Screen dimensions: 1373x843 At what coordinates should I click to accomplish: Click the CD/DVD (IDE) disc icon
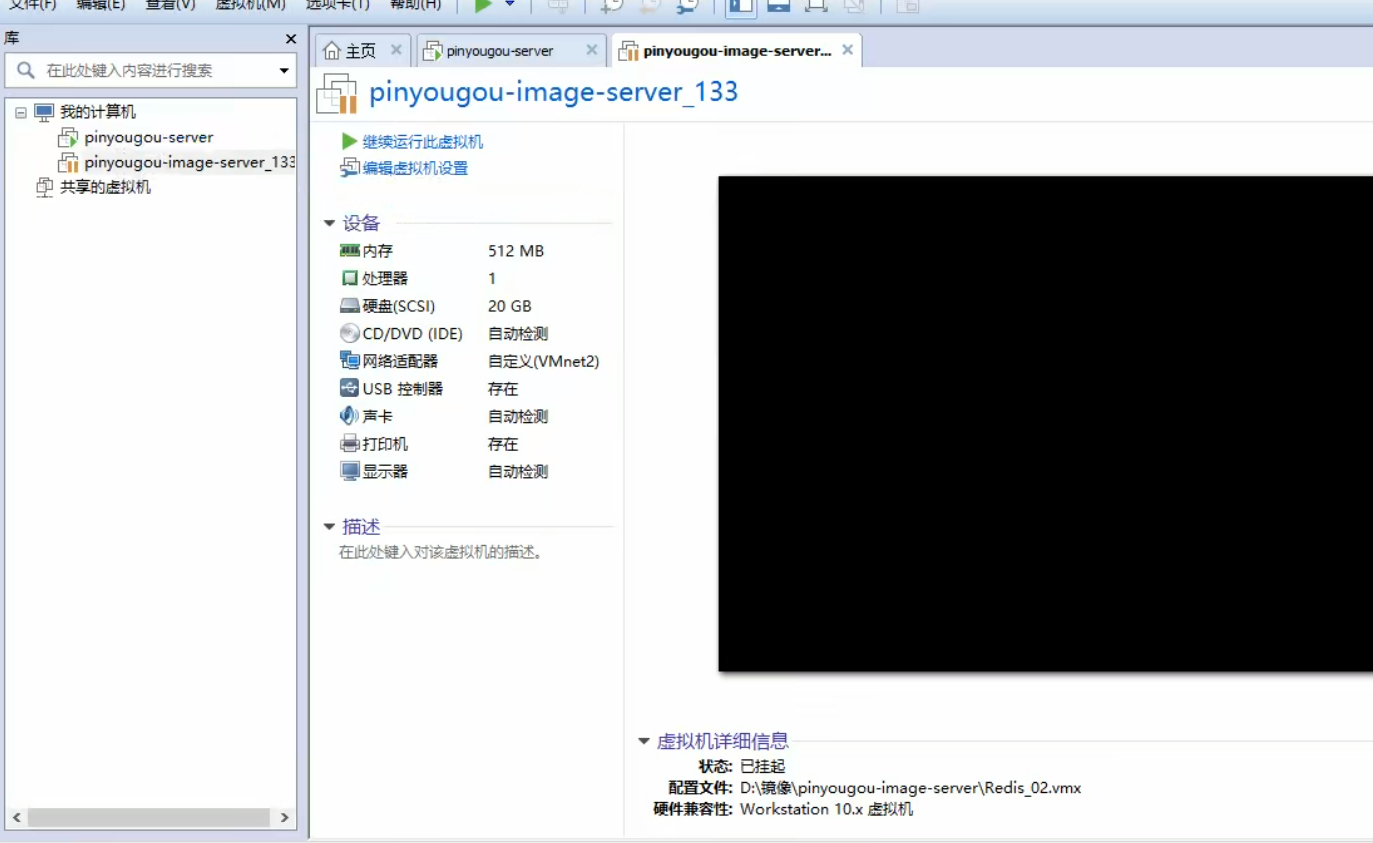click(350, 333)
